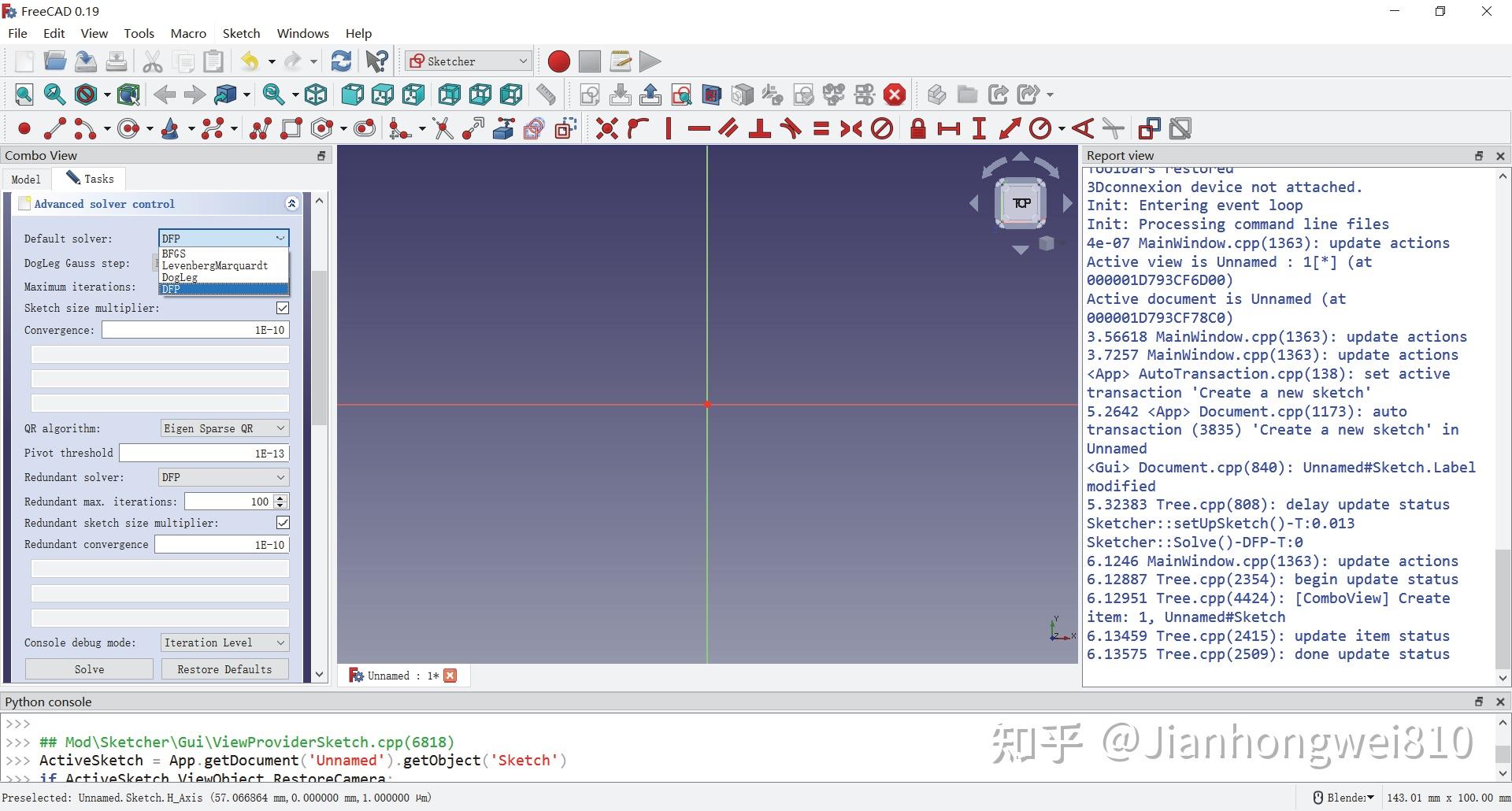Select the rectangle tool
Viewport: 1512px width, 811px height.
(291, 128)
